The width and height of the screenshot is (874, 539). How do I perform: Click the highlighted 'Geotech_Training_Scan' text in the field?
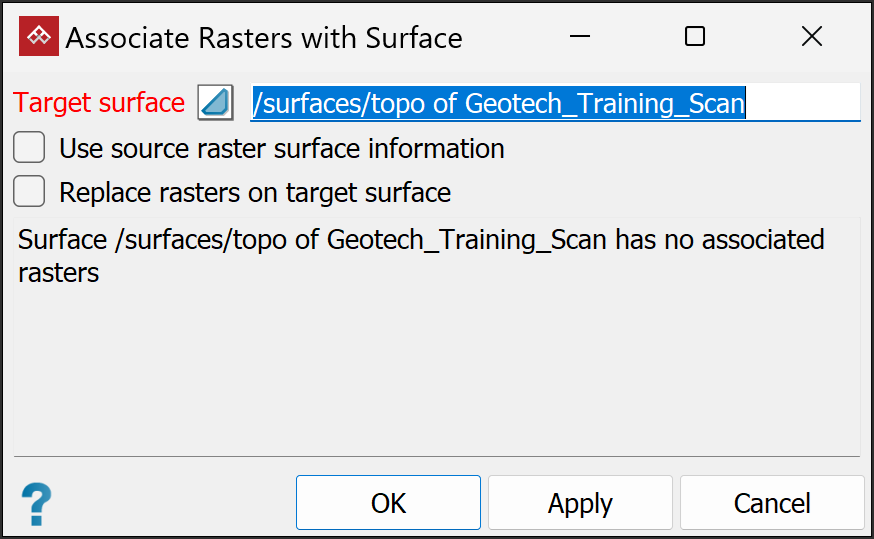point(605,102)
